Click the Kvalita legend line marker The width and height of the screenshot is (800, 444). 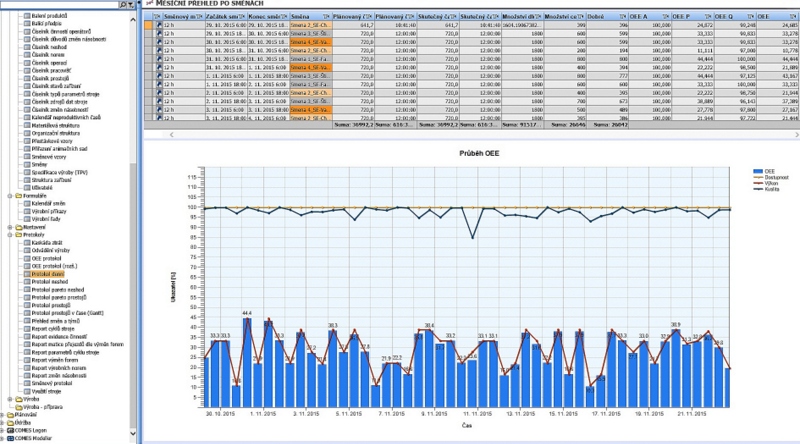click(758, 189)
